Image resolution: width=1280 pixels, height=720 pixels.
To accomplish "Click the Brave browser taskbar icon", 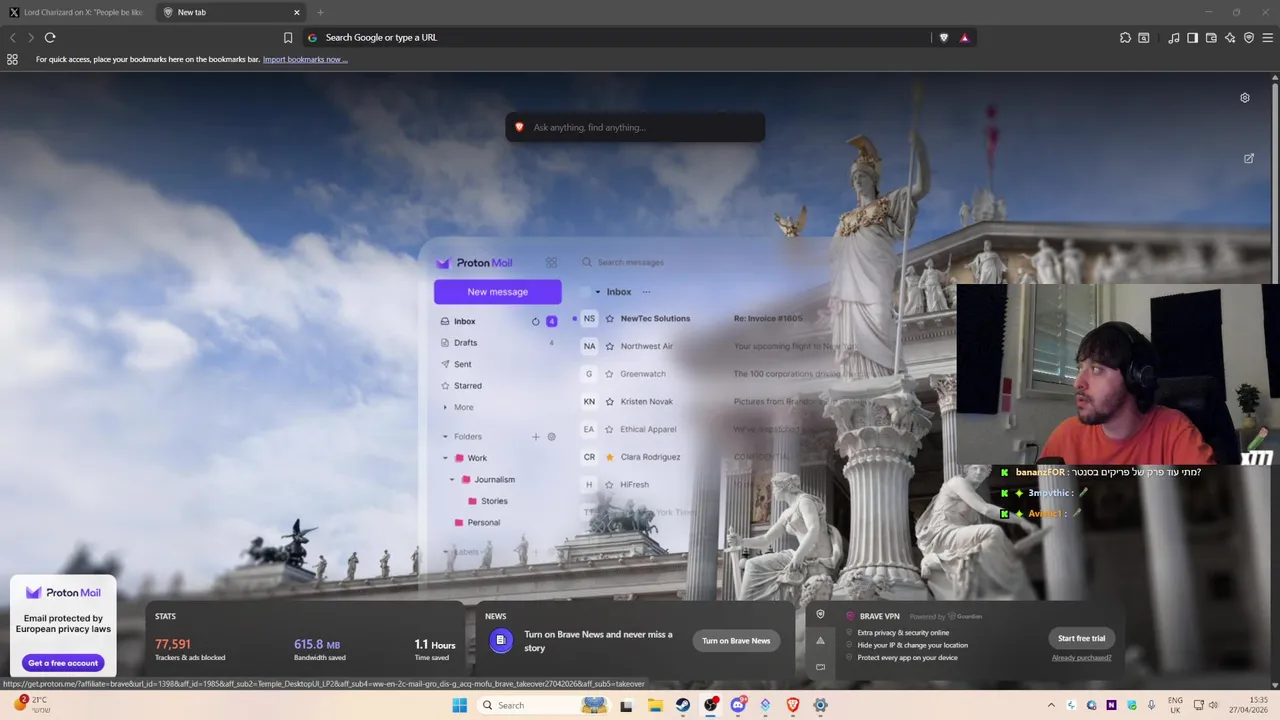I will (793, 705).
